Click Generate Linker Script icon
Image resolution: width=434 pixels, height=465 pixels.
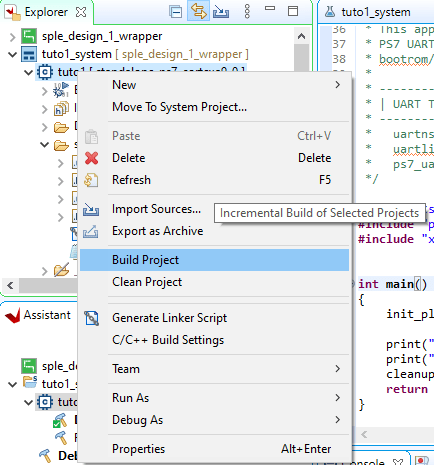[x=91, y=318]
